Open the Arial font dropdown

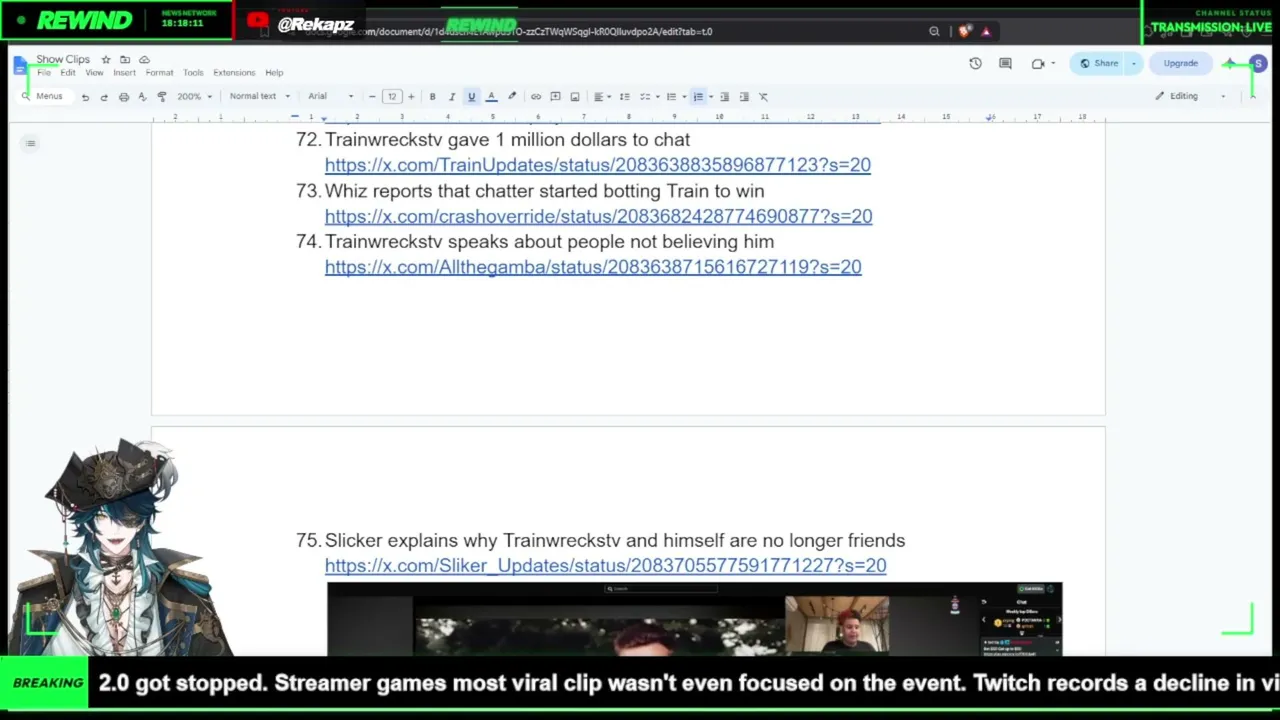pyautogui.click(x=331, y=97)
